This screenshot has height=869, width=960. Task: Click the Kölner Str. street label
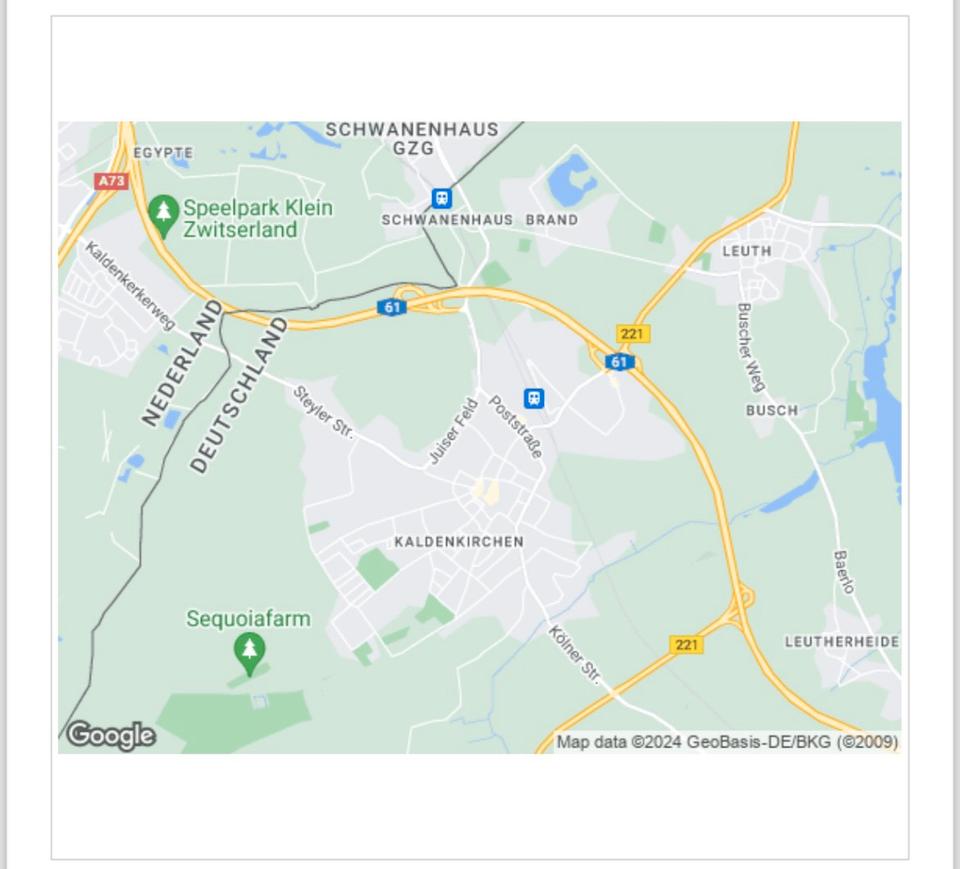point(575,655)
